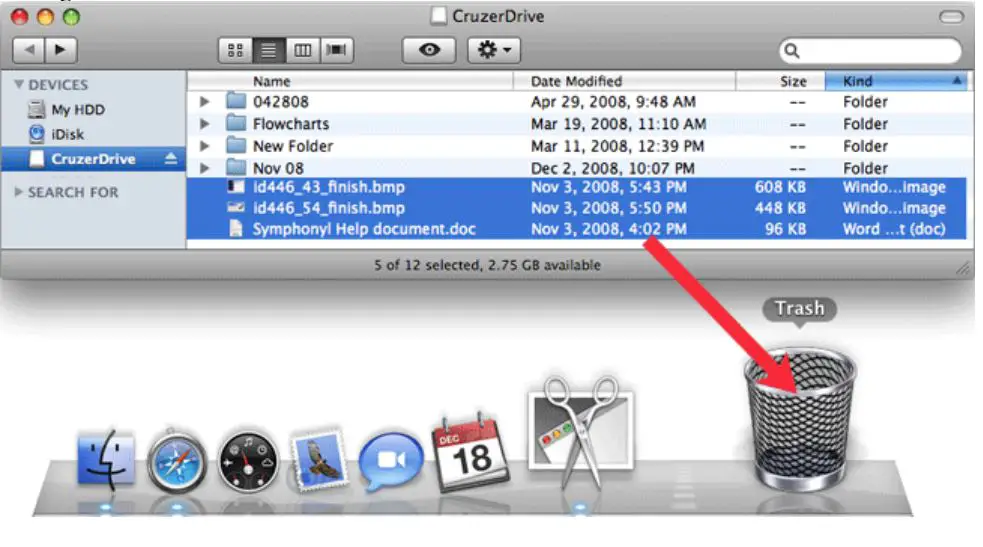Go back with the left arrow button

click(x=29, y=50)
